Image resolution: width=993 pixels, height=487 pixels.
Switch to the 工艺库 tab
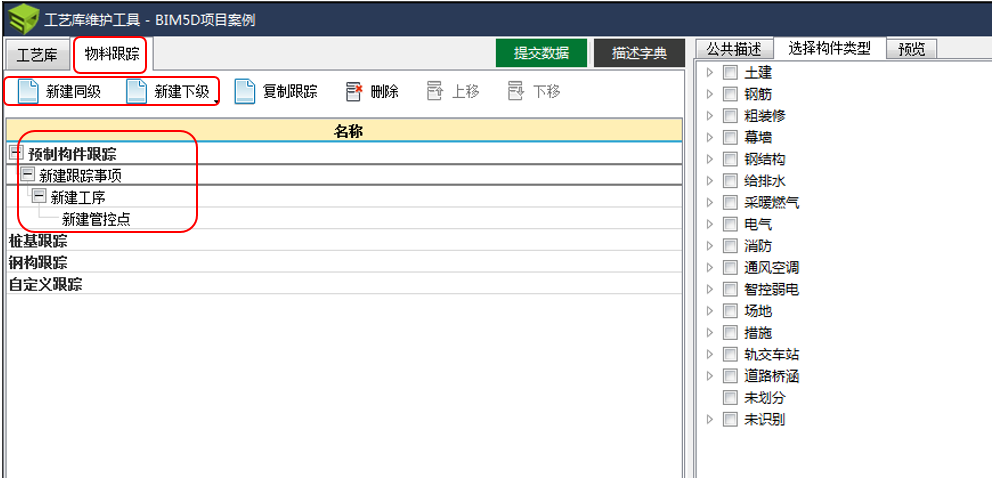point(37,54)
